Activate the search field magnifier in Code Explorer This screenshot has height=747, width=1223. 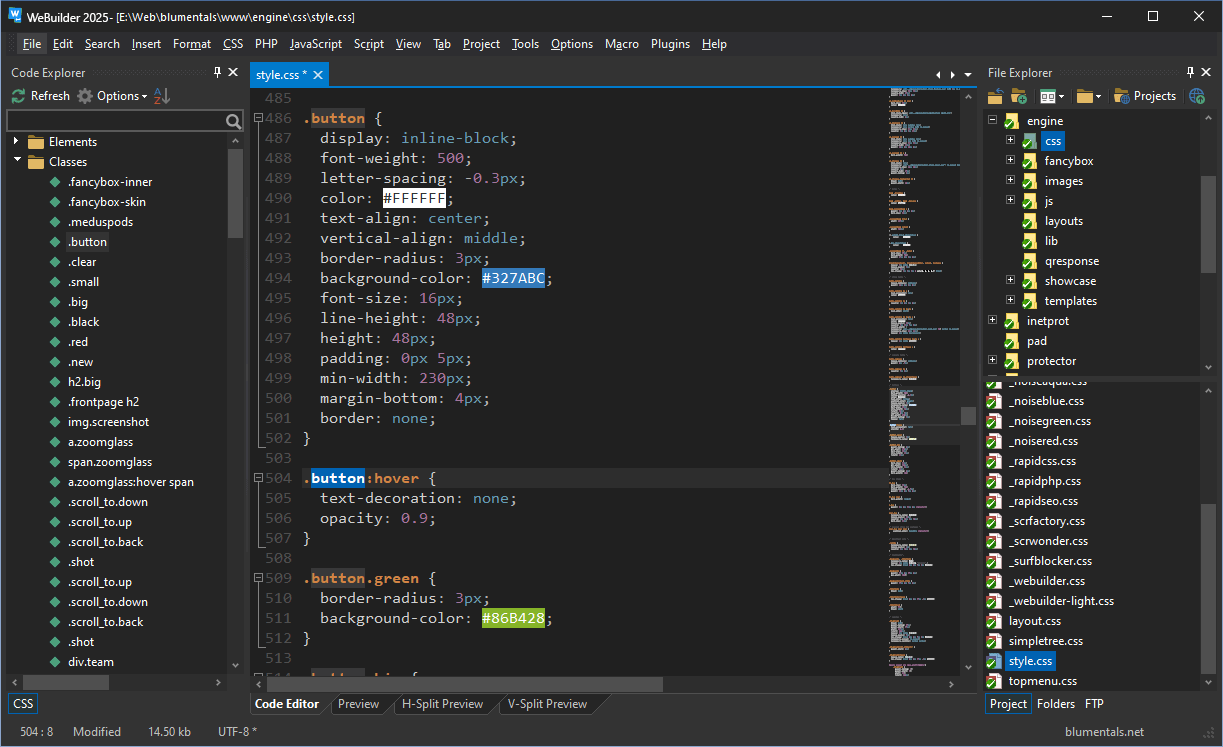[x=233, y=120]
